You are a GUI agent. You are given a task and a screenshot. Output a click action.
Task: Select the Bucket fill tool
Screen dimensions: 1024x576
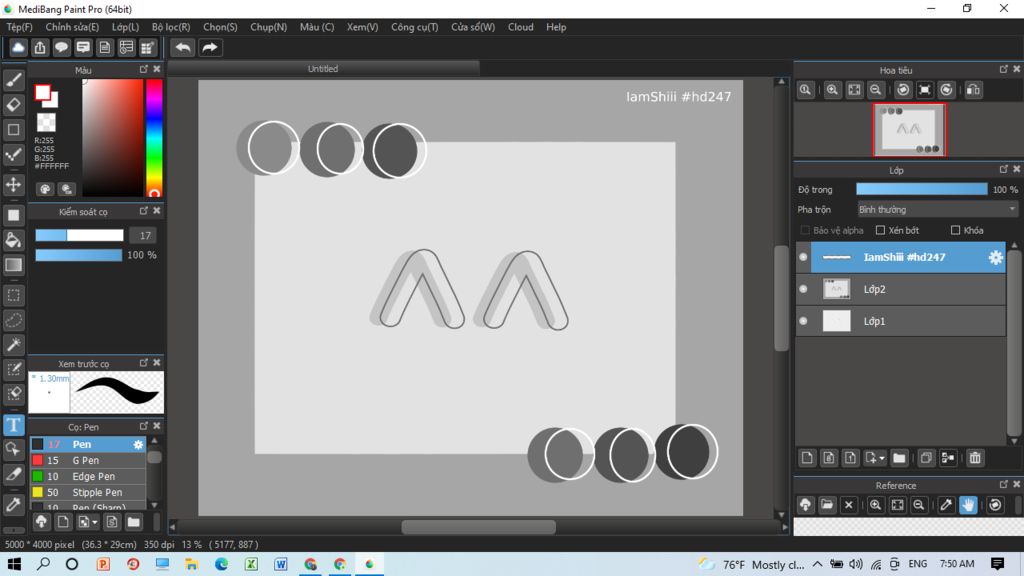pyautogui.click(x=14, y=240)
